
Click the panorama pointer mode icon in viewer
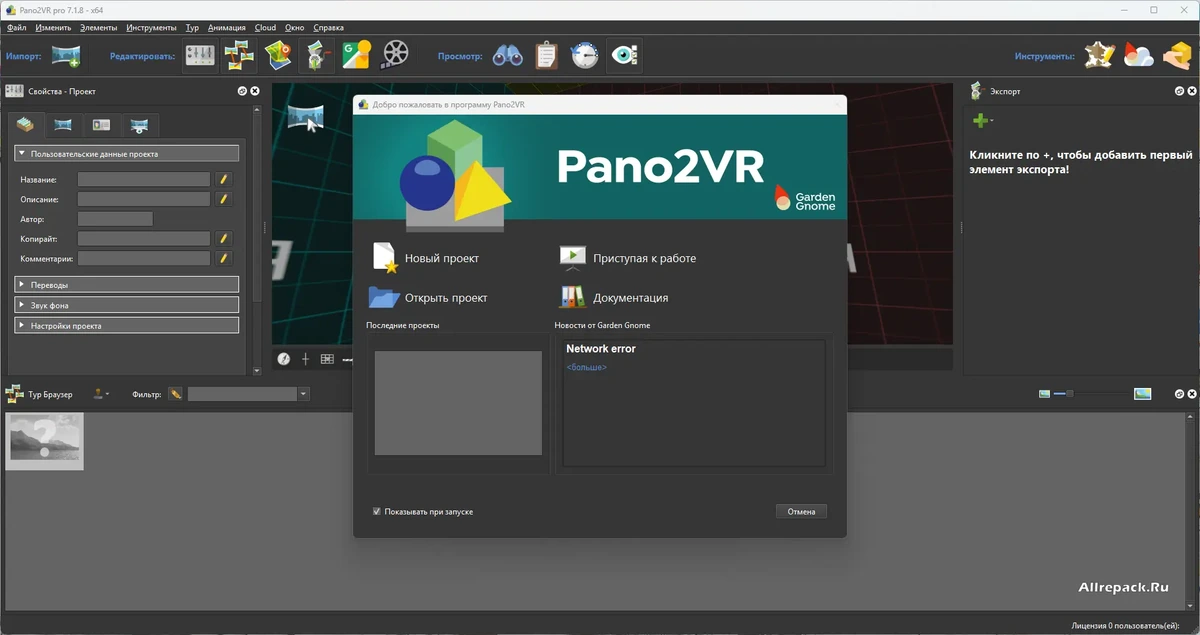pyautogui.click(x=306, y=118)
